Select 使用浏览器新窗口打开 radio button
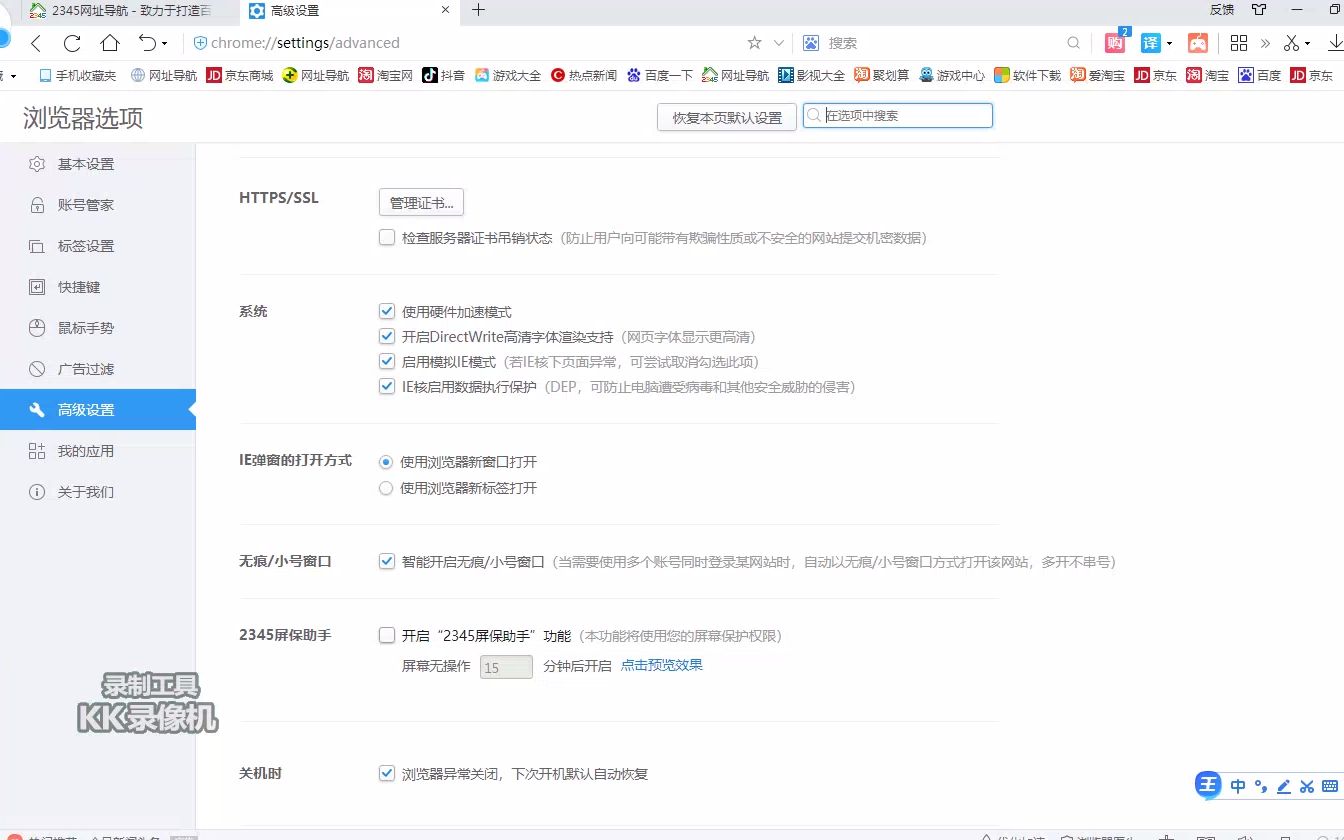Viewport: 1344px width, 840px height. (386, 462)
